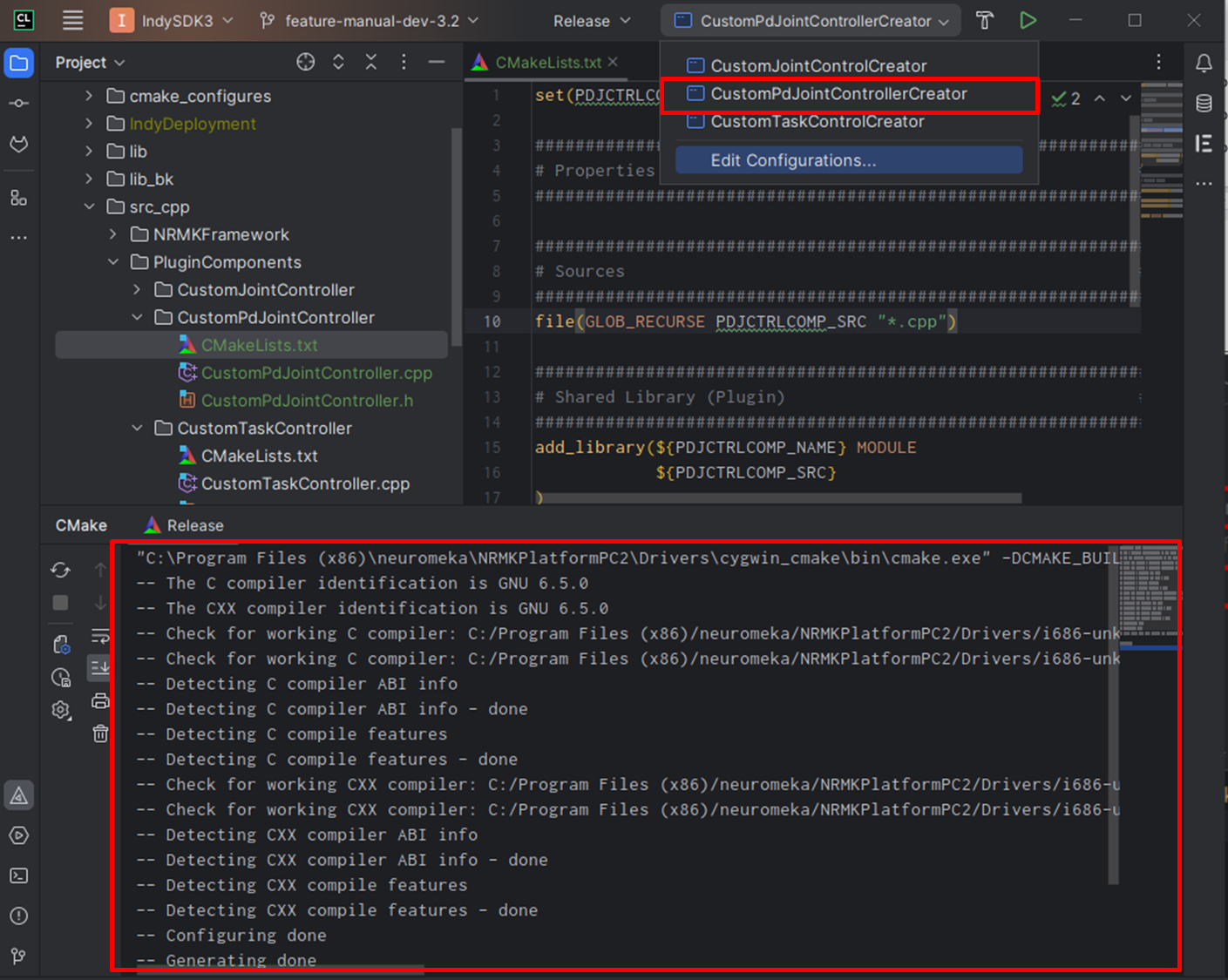Open the Problems tool window icon
Viewport: 1228px width, 980px height.
(19, 916)
